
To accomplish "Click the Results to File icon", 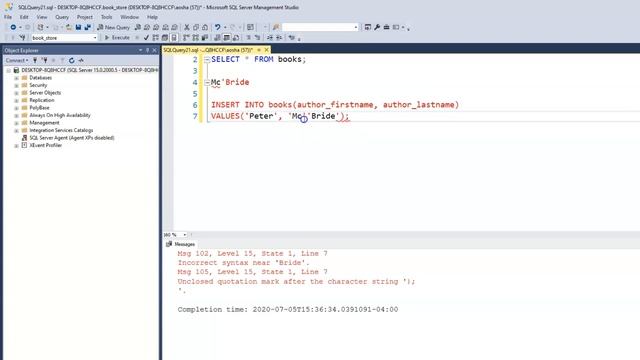I will click(x=236, y=38).
